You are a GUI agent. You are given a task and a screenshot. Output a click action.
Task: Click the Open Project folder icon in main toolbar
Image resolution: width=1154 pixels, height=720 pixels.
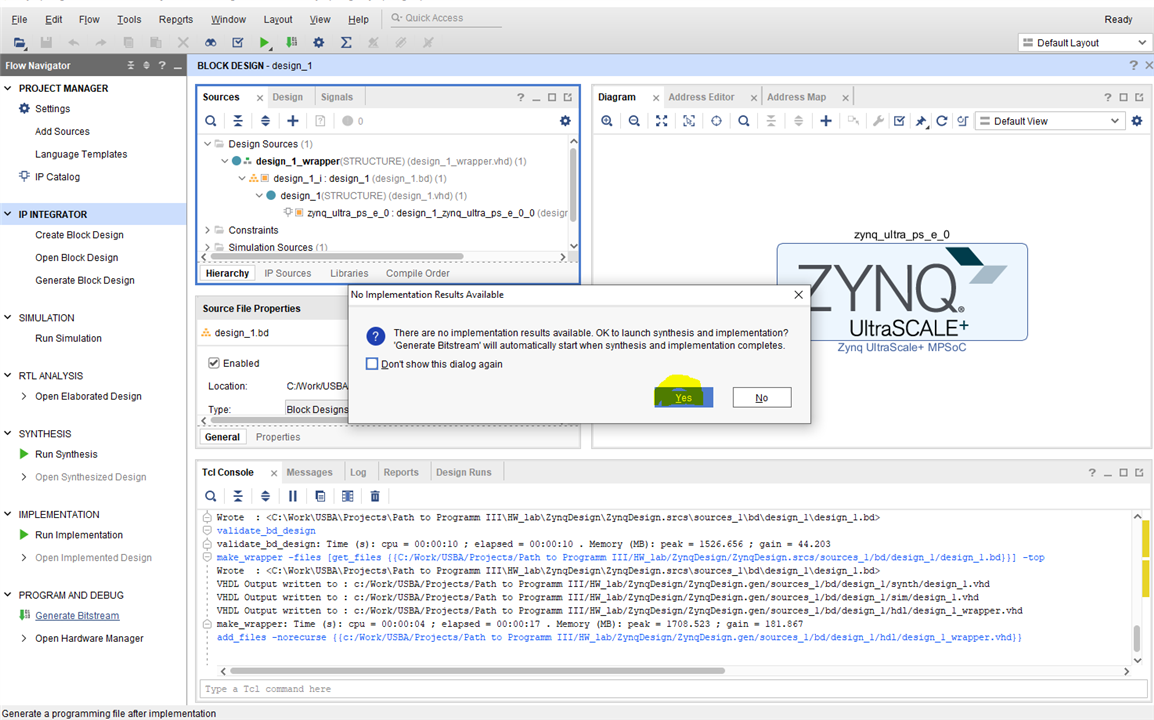pyautogui.click(x=20, y=43)
